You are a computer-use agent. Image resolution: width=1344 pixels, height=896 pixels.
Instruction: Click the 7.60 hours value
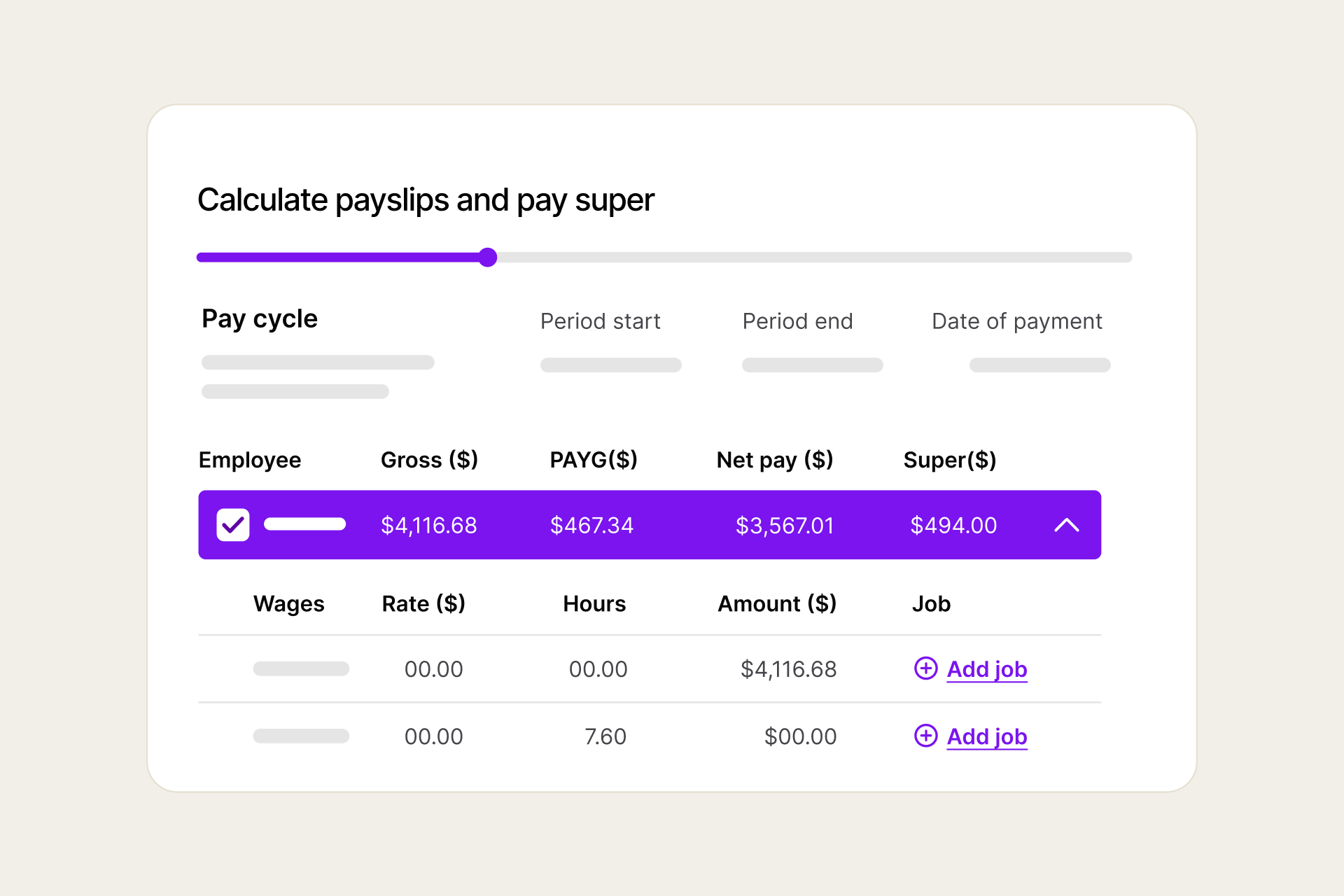pos(605,736)
